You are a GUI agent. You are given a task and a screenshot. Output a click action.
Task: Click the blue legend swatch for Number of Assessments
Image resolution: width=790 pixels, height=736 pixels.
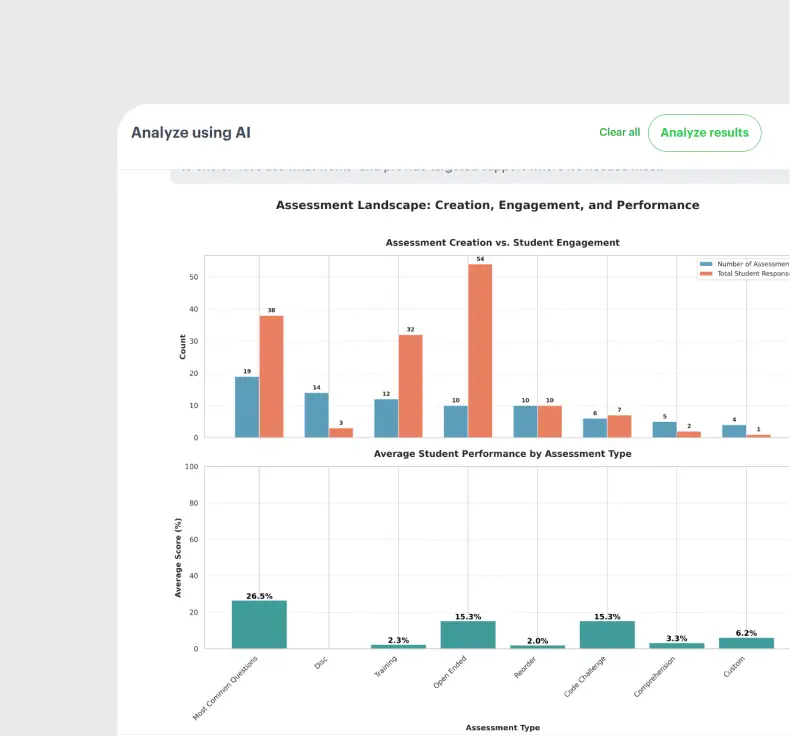click(x=707, y=264)
